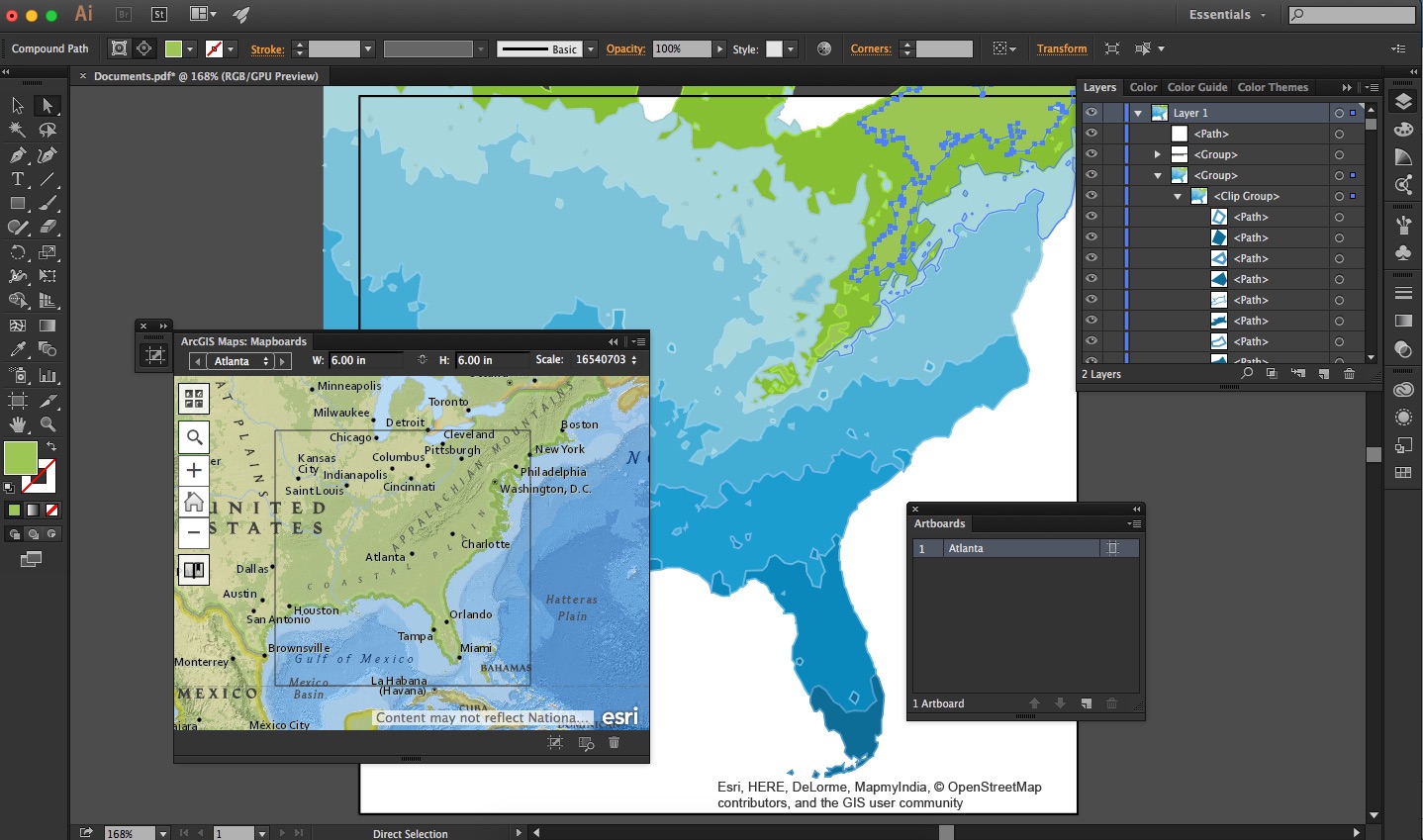Toggle the constrain width and height proportions link
1423x840 pixels.
tap(423, 360)
